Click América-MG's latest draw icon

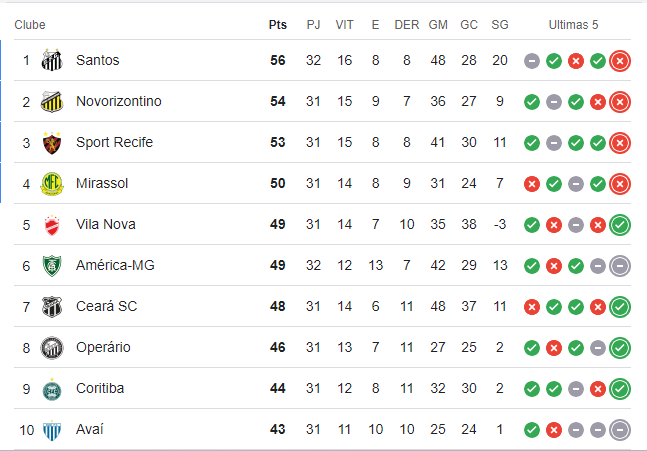coord(620,266)
